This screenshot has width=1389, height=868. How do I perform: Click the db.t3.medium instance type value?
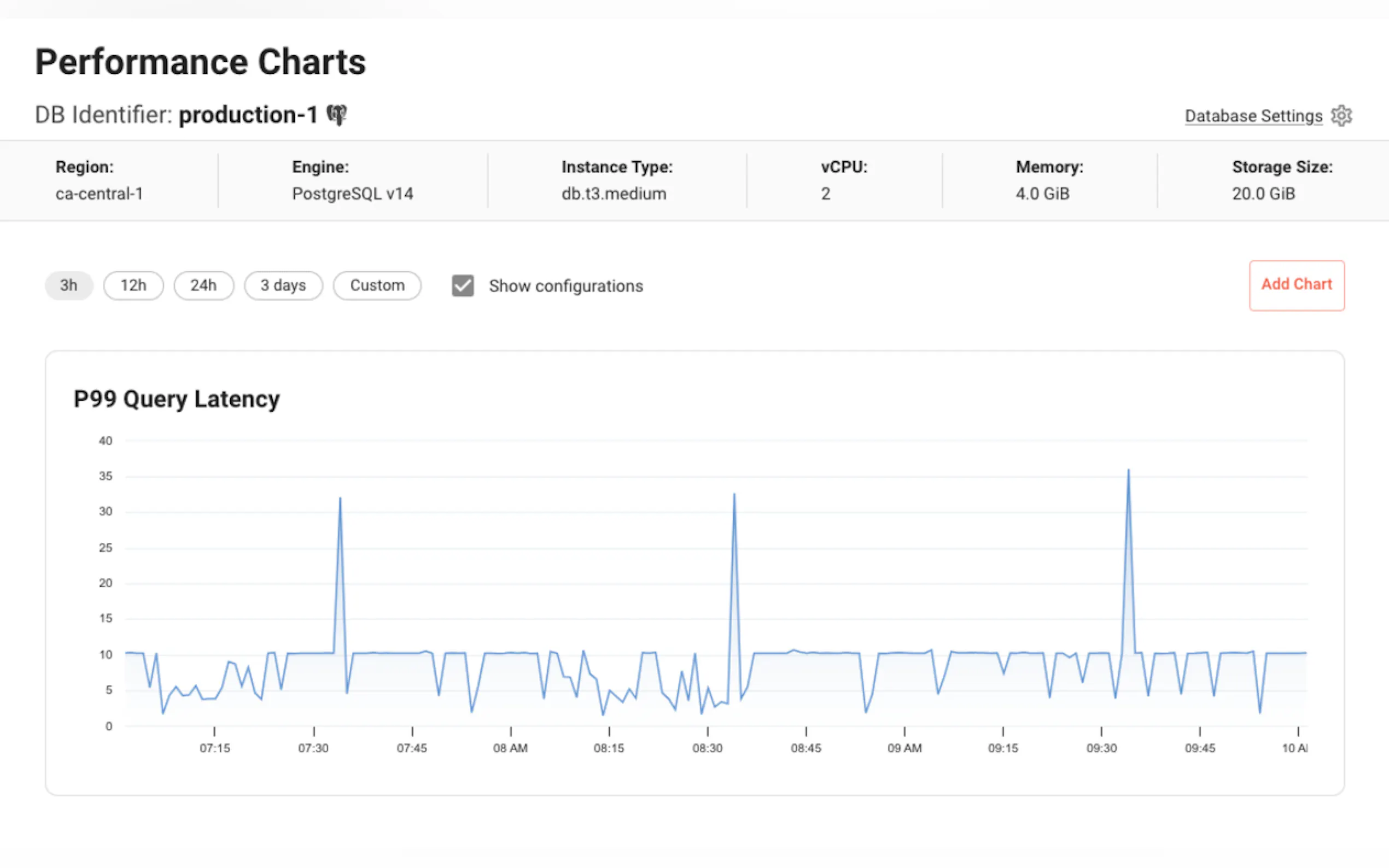(x=614, y=193)
